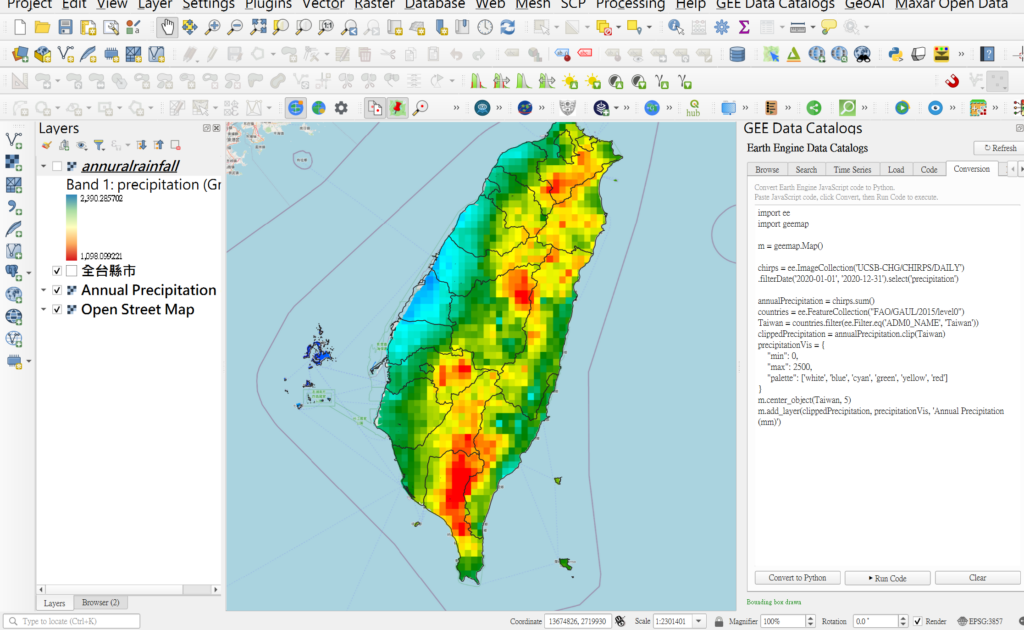Switch to the Time Series tab
The height and width of the screenshot is (630, 1024).
[852, 170]
